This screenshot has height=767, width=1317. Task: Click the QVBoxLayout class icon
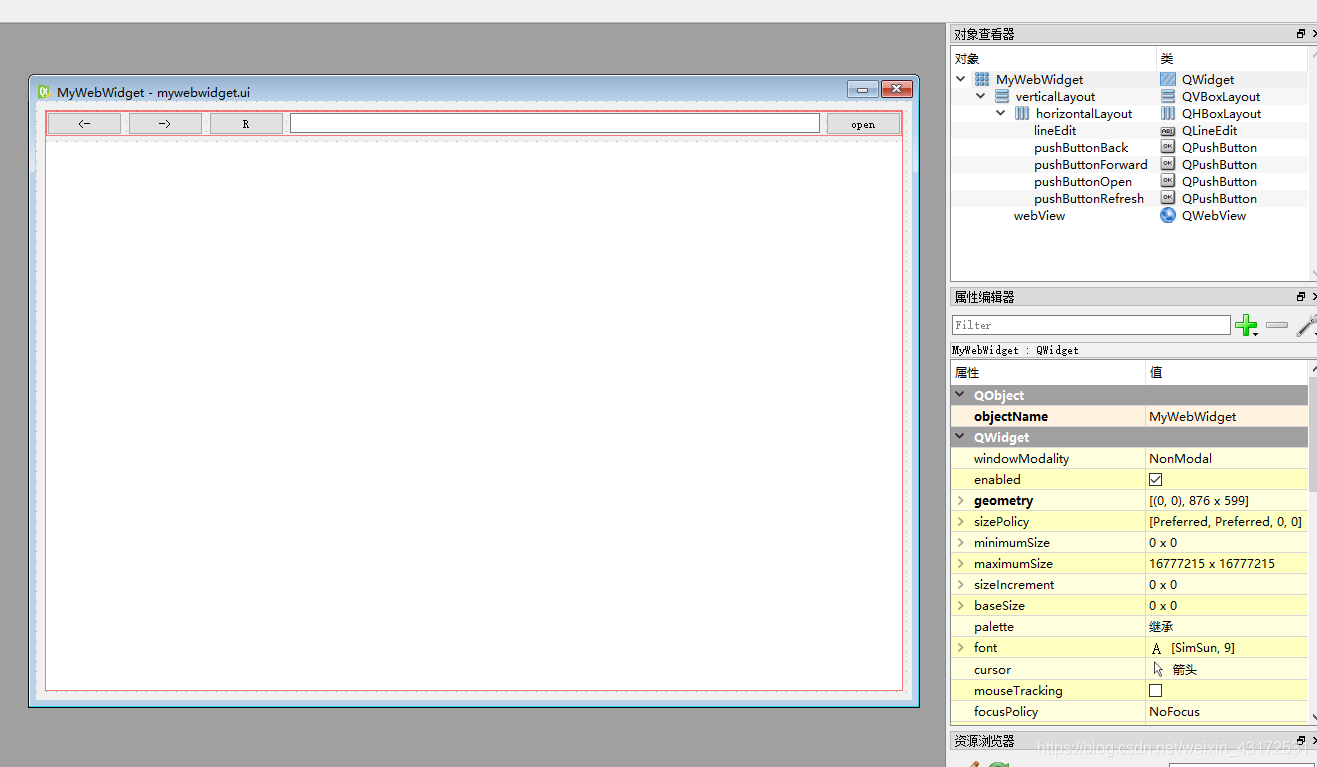1168,96
